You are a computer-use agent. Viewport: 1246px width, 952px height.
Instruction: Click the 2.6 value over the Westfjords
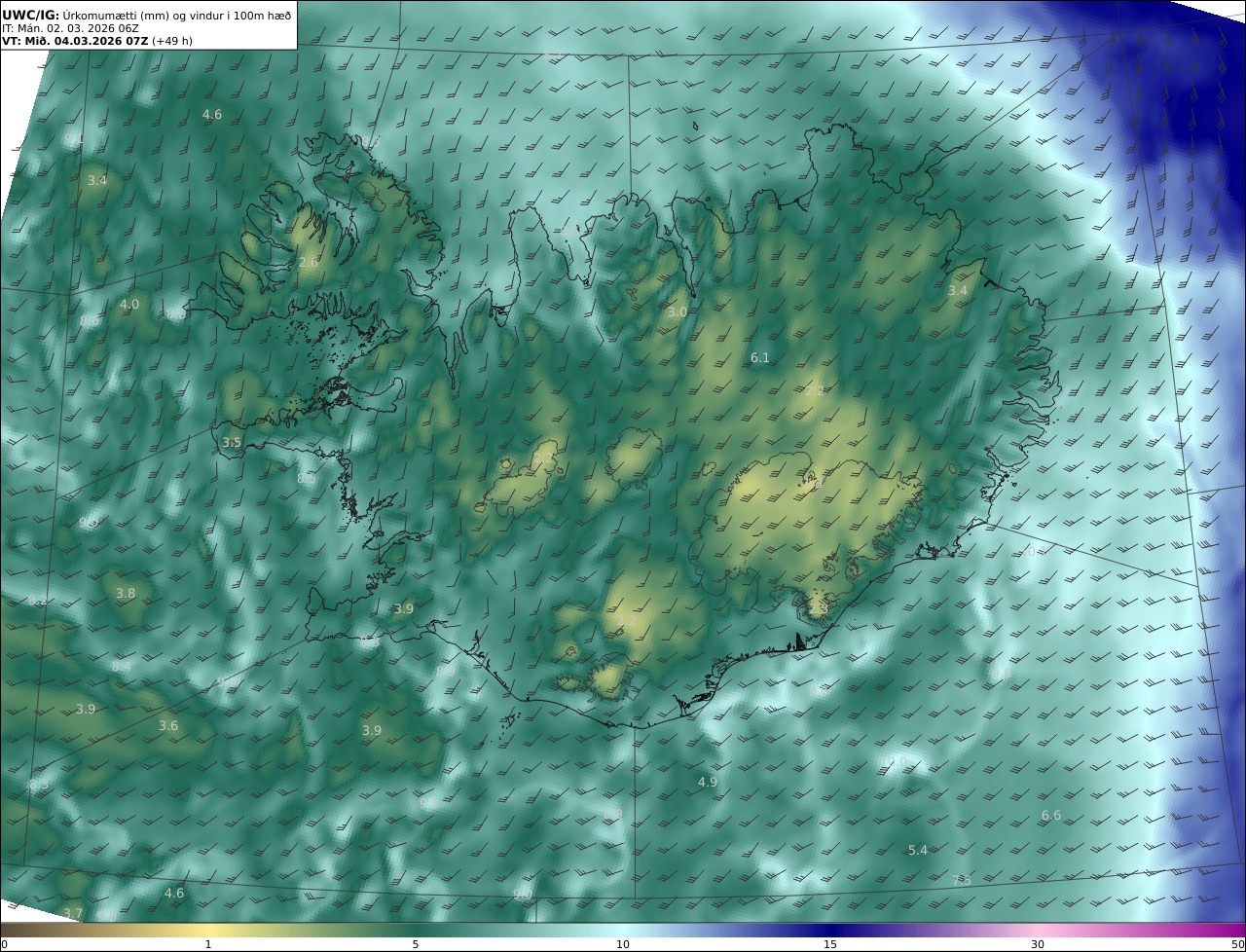tap(309, 263)
